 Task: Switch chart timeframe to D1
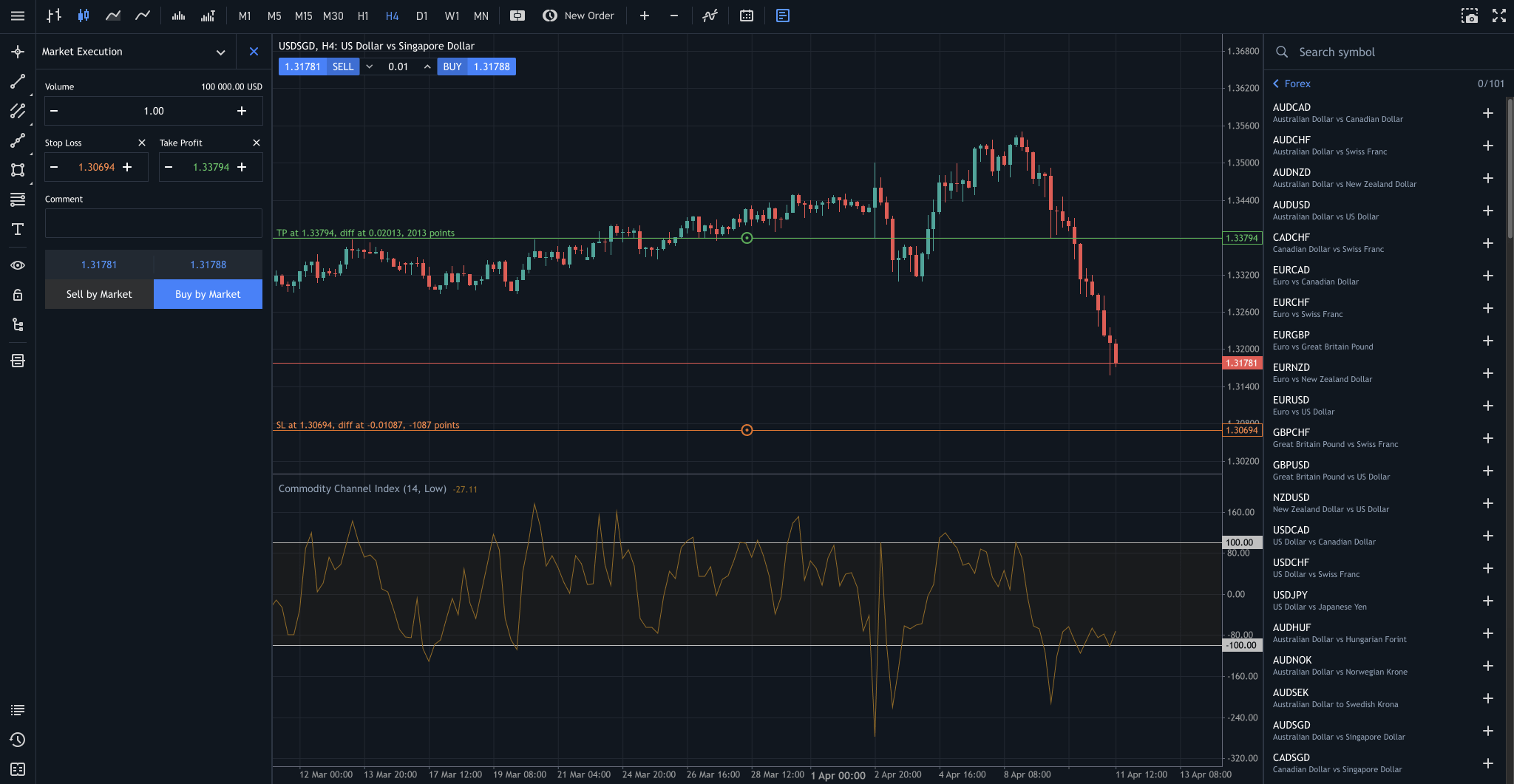[x=422, y=15]
